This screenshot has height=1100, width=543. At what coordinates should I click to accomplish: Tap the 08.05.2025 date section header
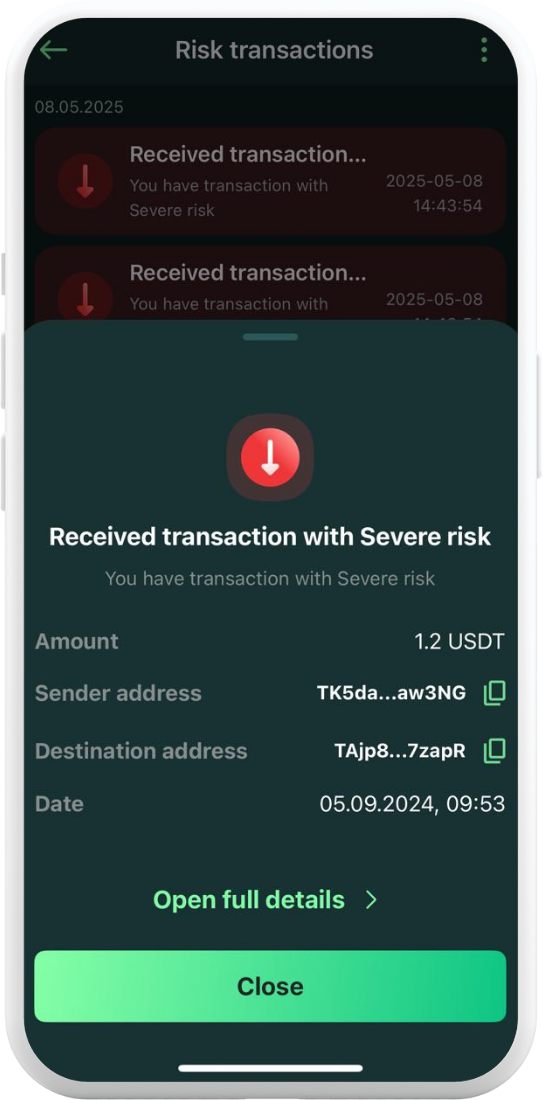(x=79, y=107)
